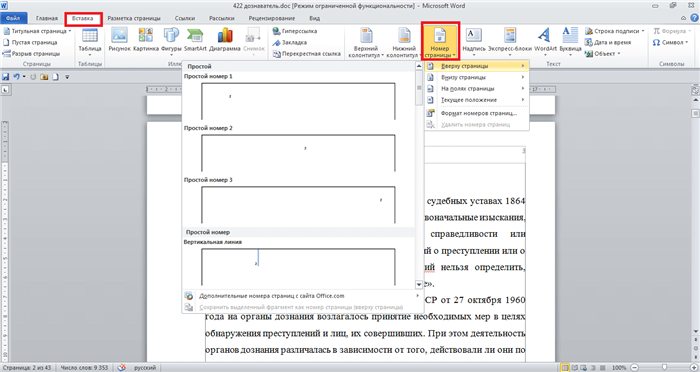Switch to the Главная tab
The height and width of the screenshot is (372, 700).
point(47,18)
